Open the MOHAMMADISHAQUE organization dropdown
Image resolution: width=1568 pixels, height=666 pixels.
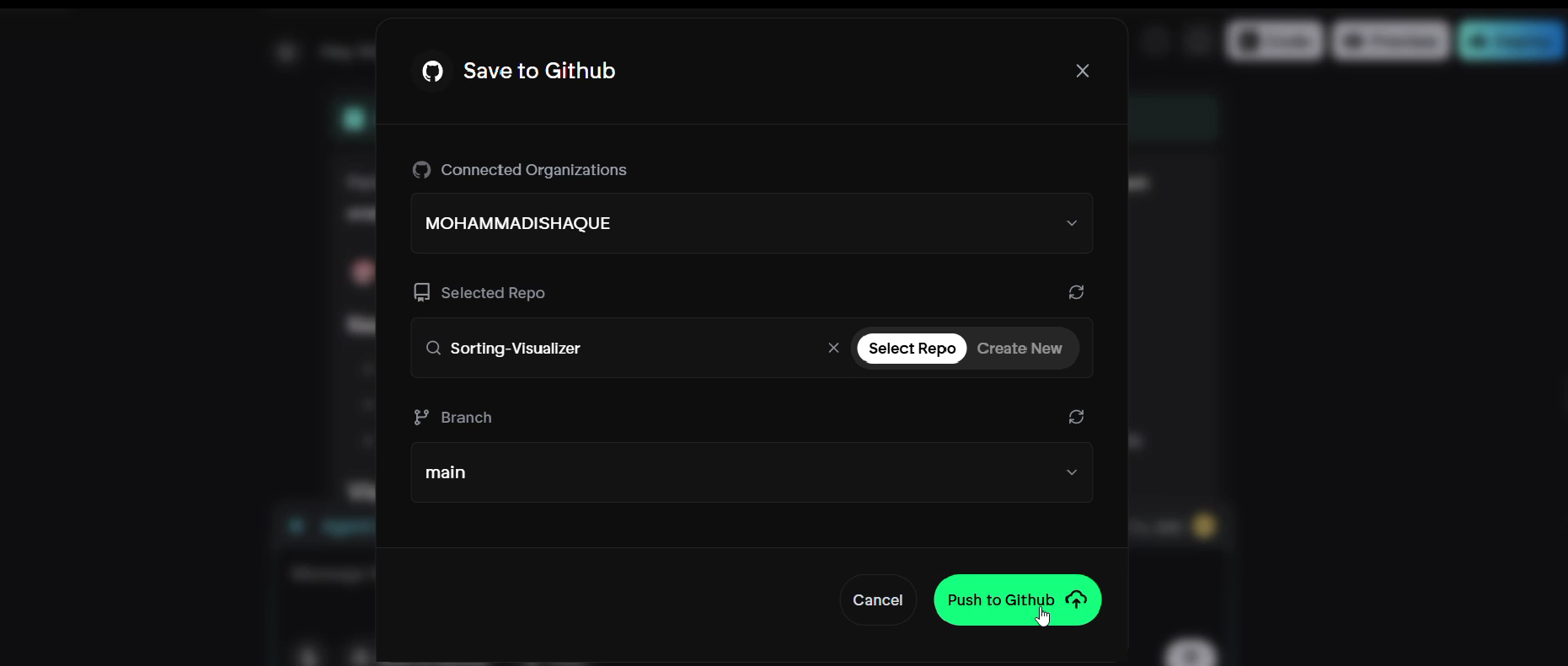click(x=752, y=223)
